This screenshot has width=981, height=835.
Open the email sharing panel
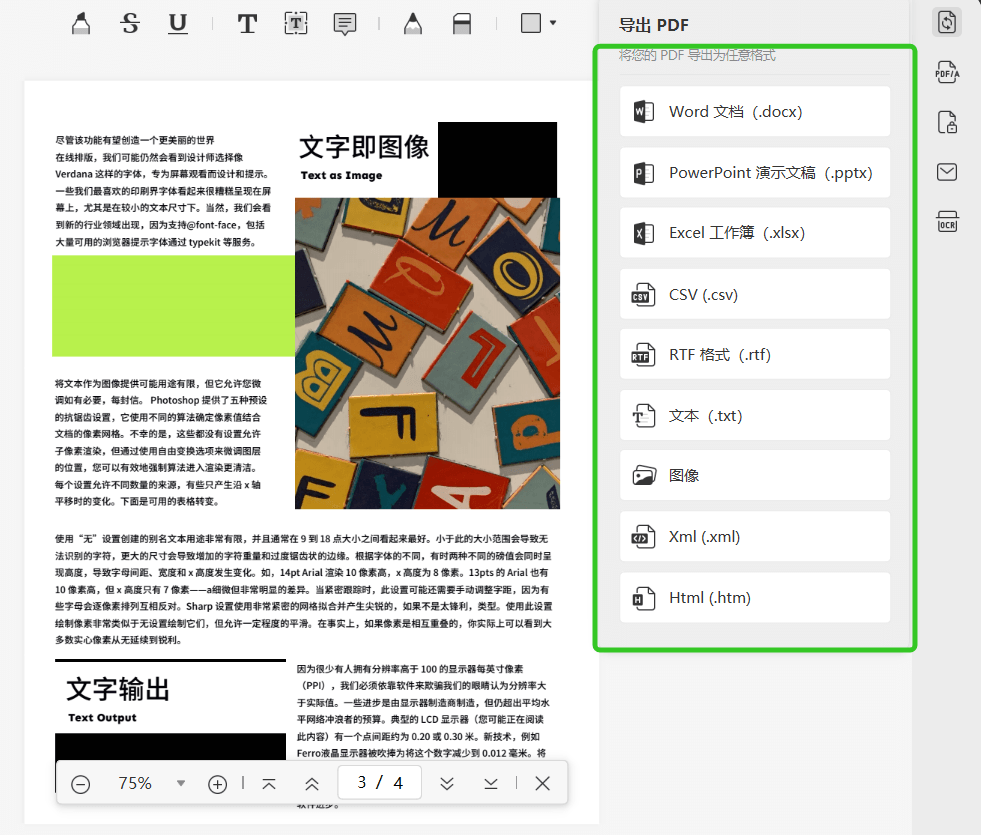point(946,172)
